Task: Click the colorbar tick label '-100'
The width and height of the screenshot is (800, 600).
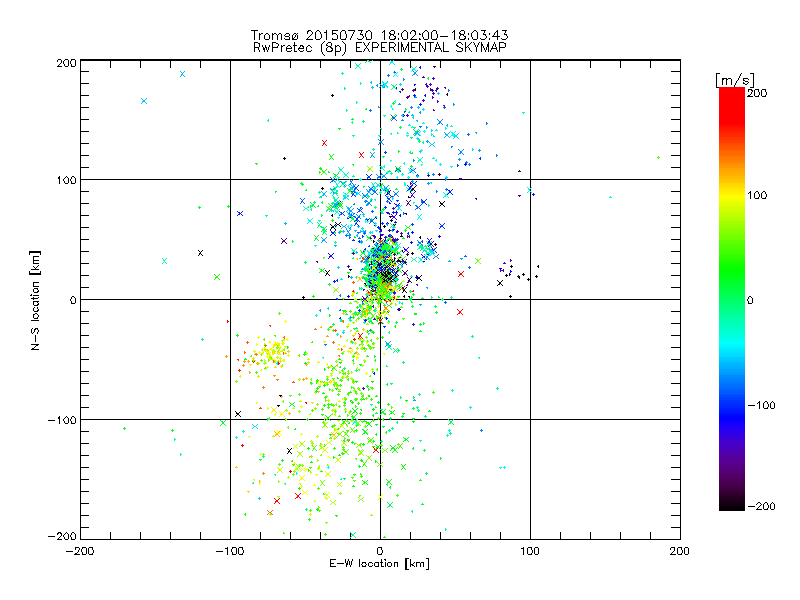Action: click(x=761, y=405)
